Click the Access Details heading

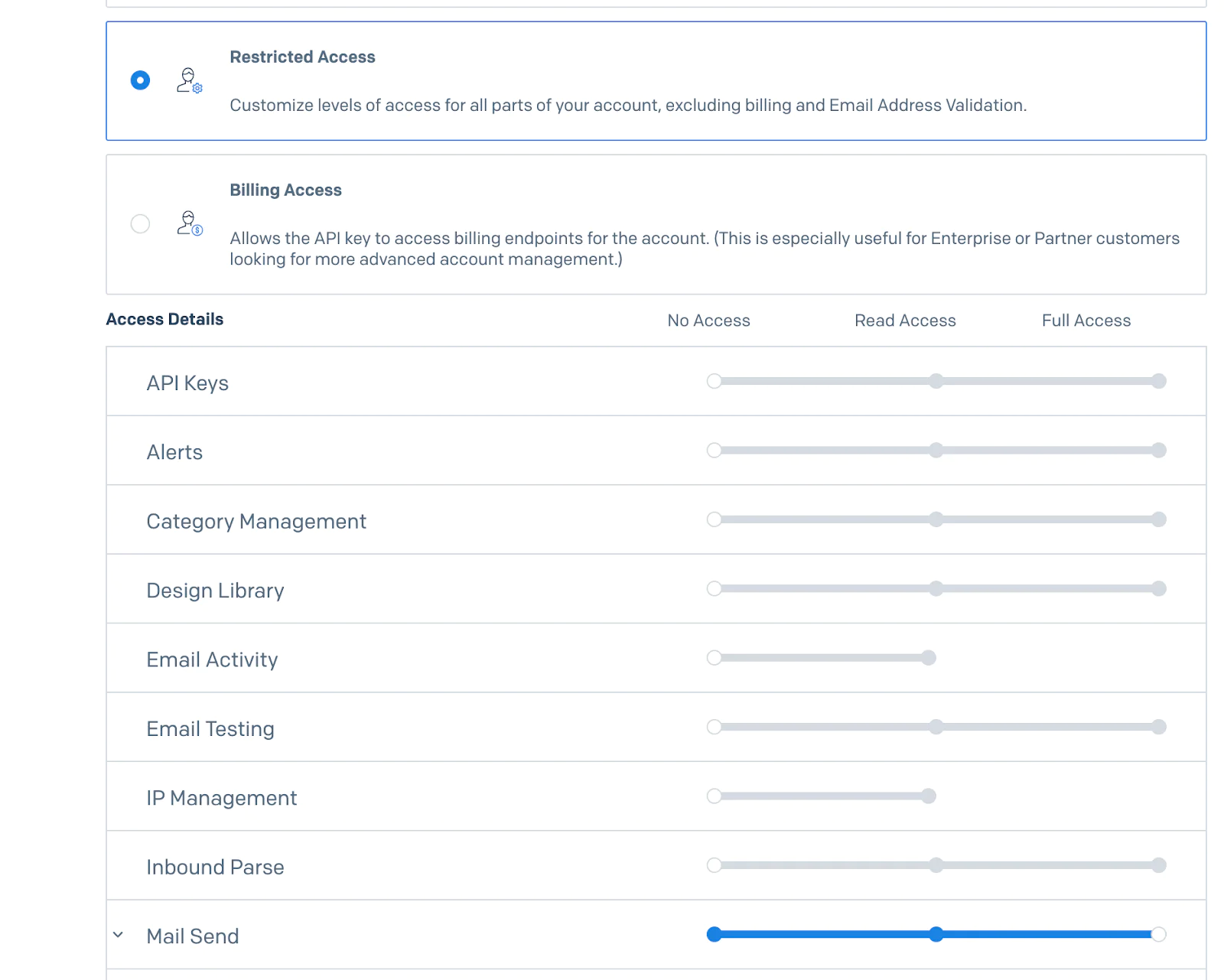pos(164,319)
